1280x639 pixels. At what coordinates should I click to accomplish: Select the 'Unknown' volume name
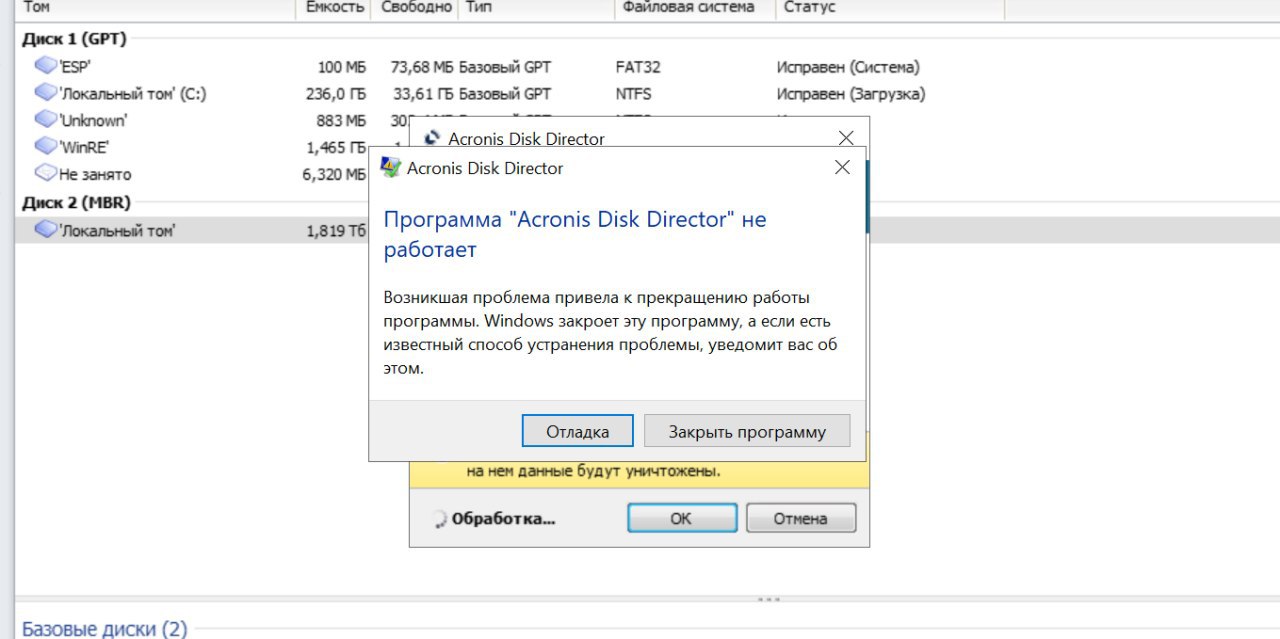coord(93,121)
